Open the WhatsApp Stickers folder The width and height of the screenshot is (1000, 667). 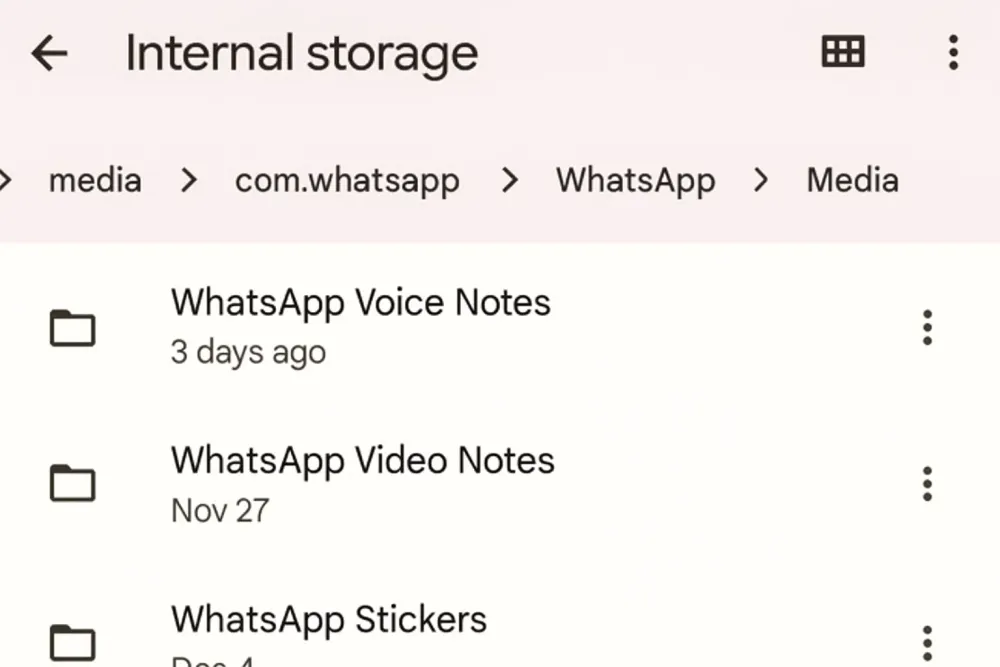tap(328, 619)
